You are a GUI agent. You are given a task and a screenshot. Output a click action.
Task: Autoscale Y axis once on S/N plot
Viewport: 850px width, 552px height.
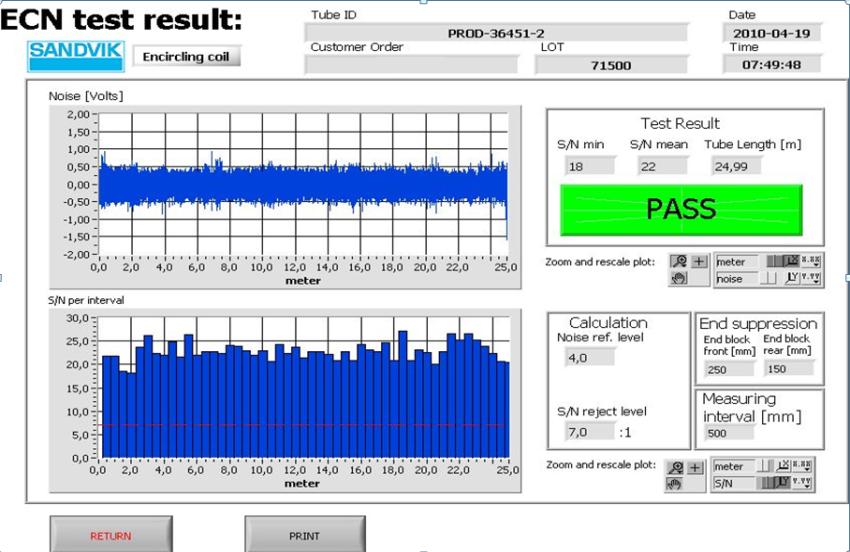[x=782, y=483]
